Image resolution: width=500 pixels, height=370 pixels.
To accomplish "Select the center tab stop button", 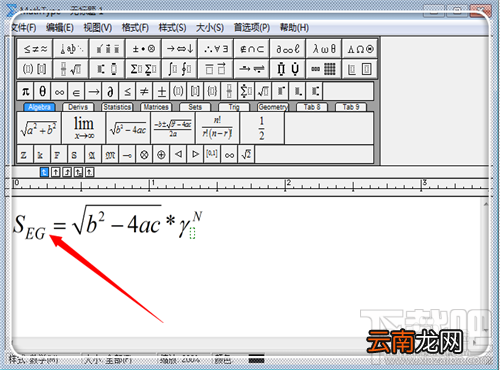I will tap(56, 172).
